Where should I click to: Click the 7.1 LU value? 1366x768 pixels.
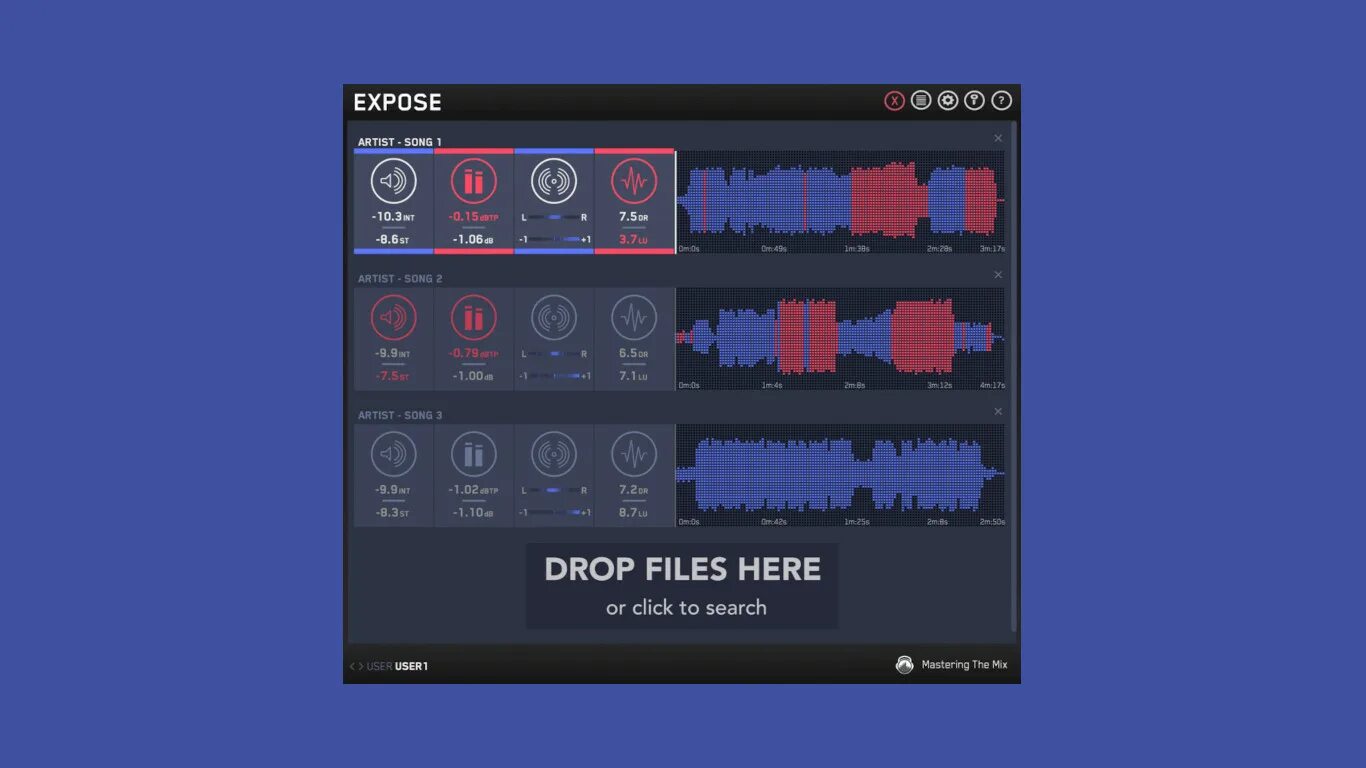point(634,376)
